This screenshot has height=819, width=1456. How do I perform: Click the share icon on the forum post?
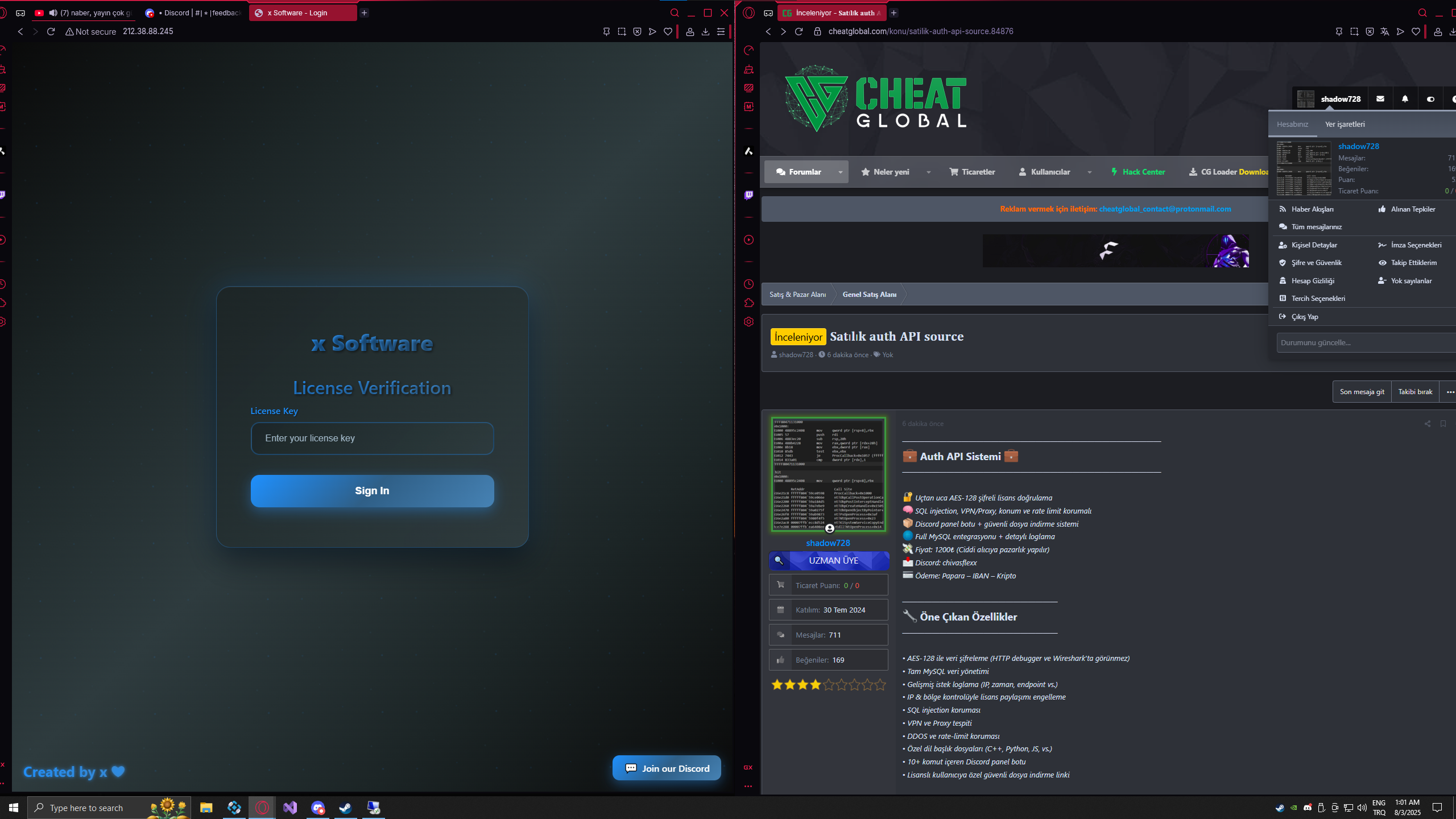click(1428, 424)
